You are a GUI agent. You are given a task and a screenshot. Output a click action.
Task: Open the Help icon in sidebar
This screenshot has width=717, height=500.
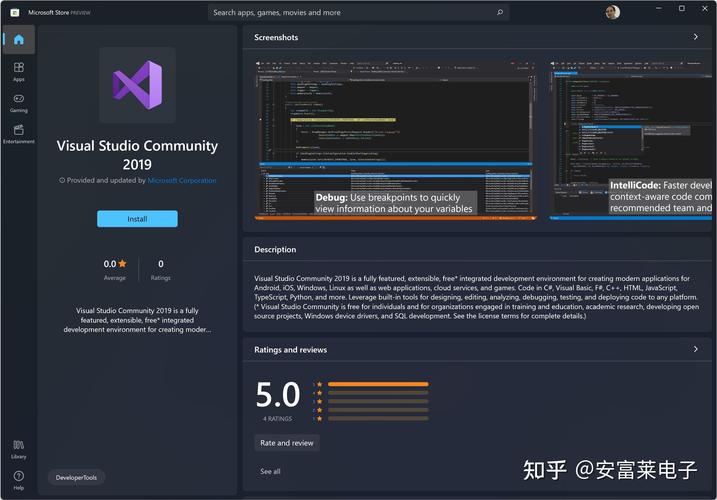click(19, 480)
